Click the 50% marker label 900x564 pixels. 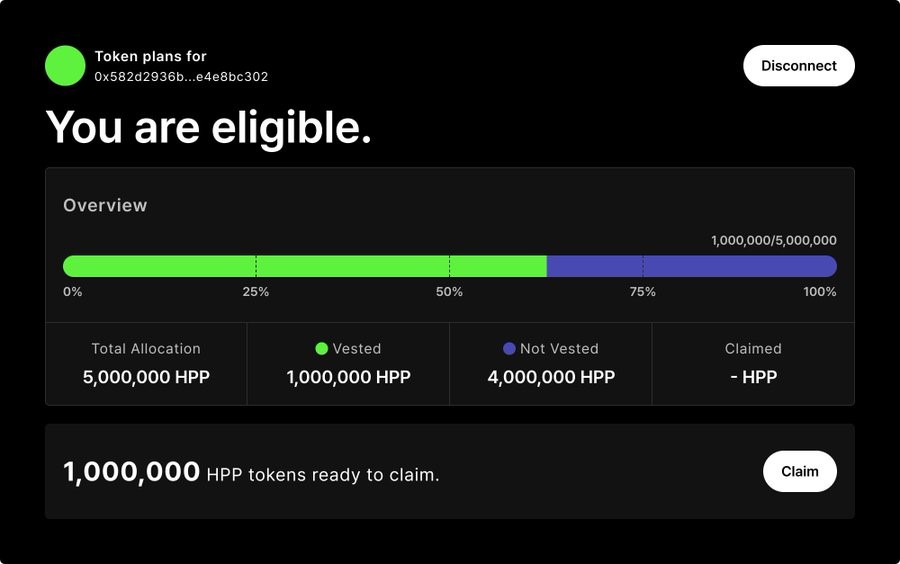click(x=449, y=292)
